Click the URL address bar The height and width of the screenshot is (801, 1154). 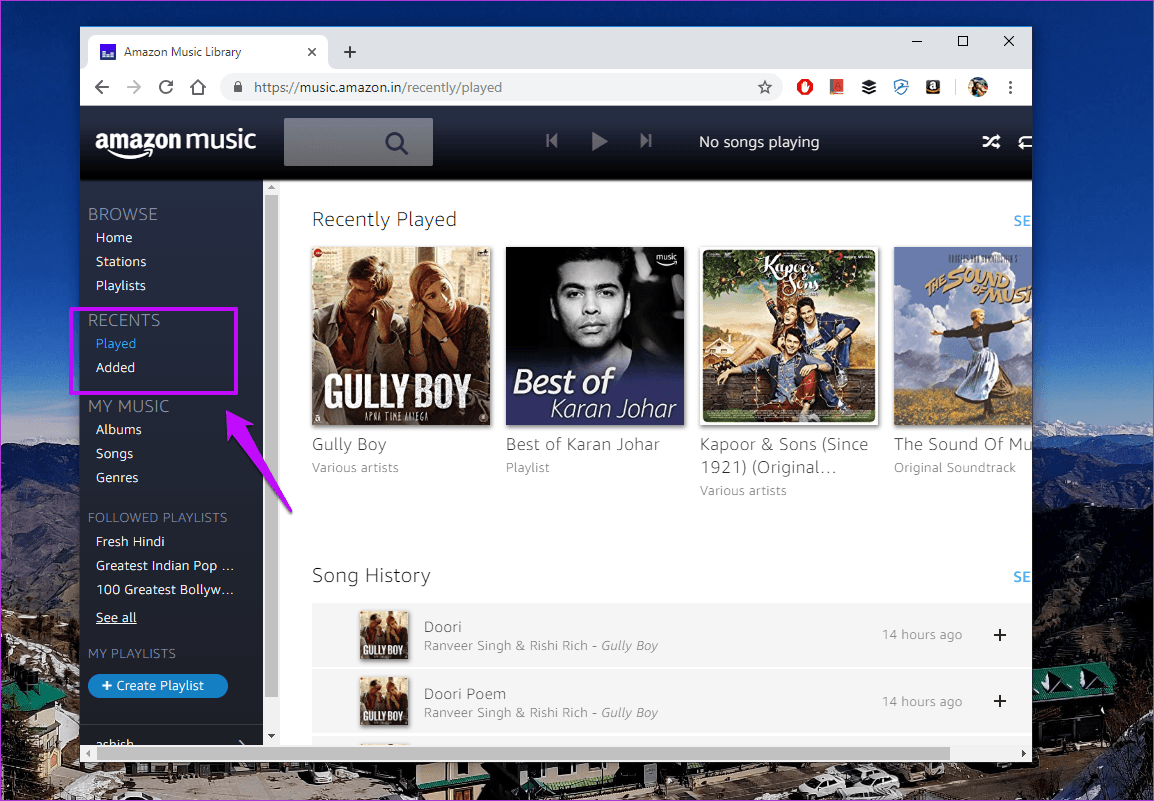[x=500, y=88]
